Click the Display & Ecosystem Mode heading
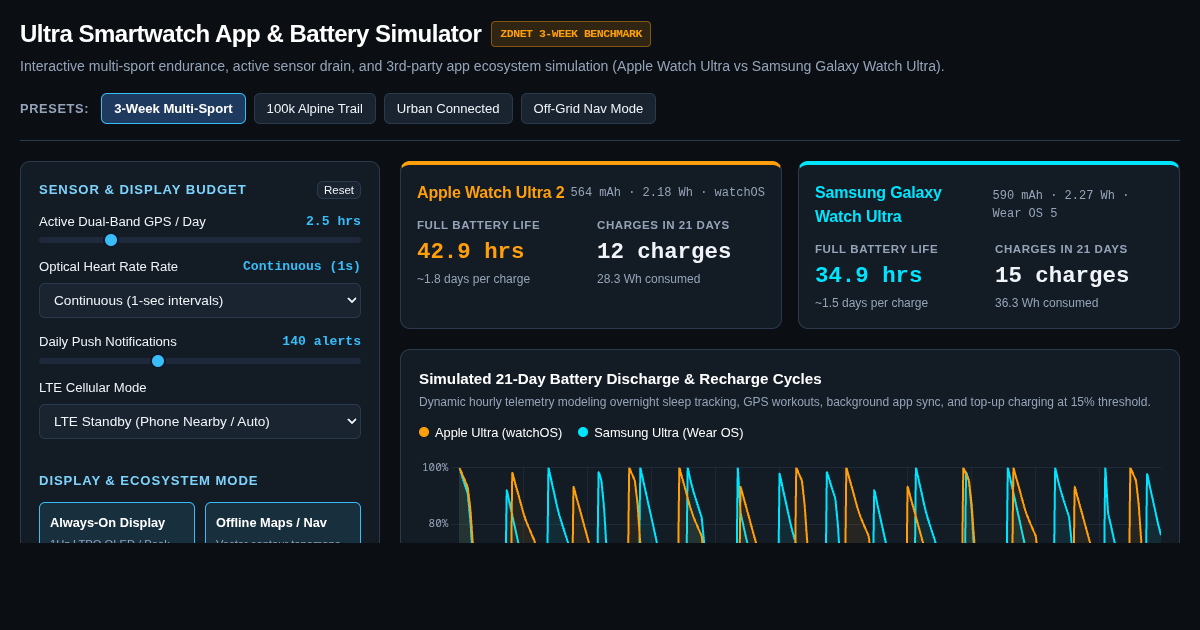 149,480
